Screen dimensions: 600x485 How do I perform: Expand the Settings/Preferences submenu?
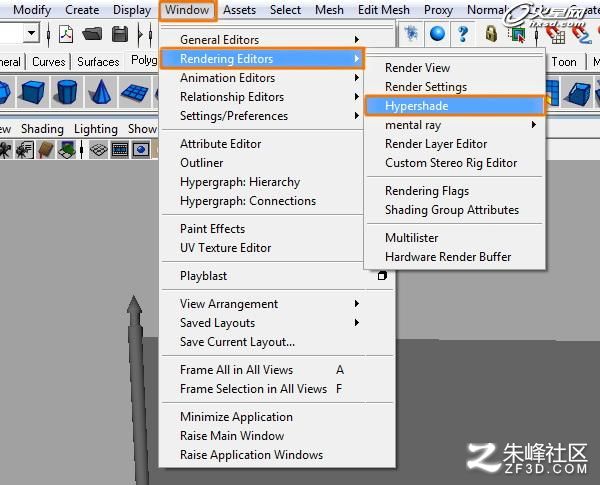[x=357, y=115]
